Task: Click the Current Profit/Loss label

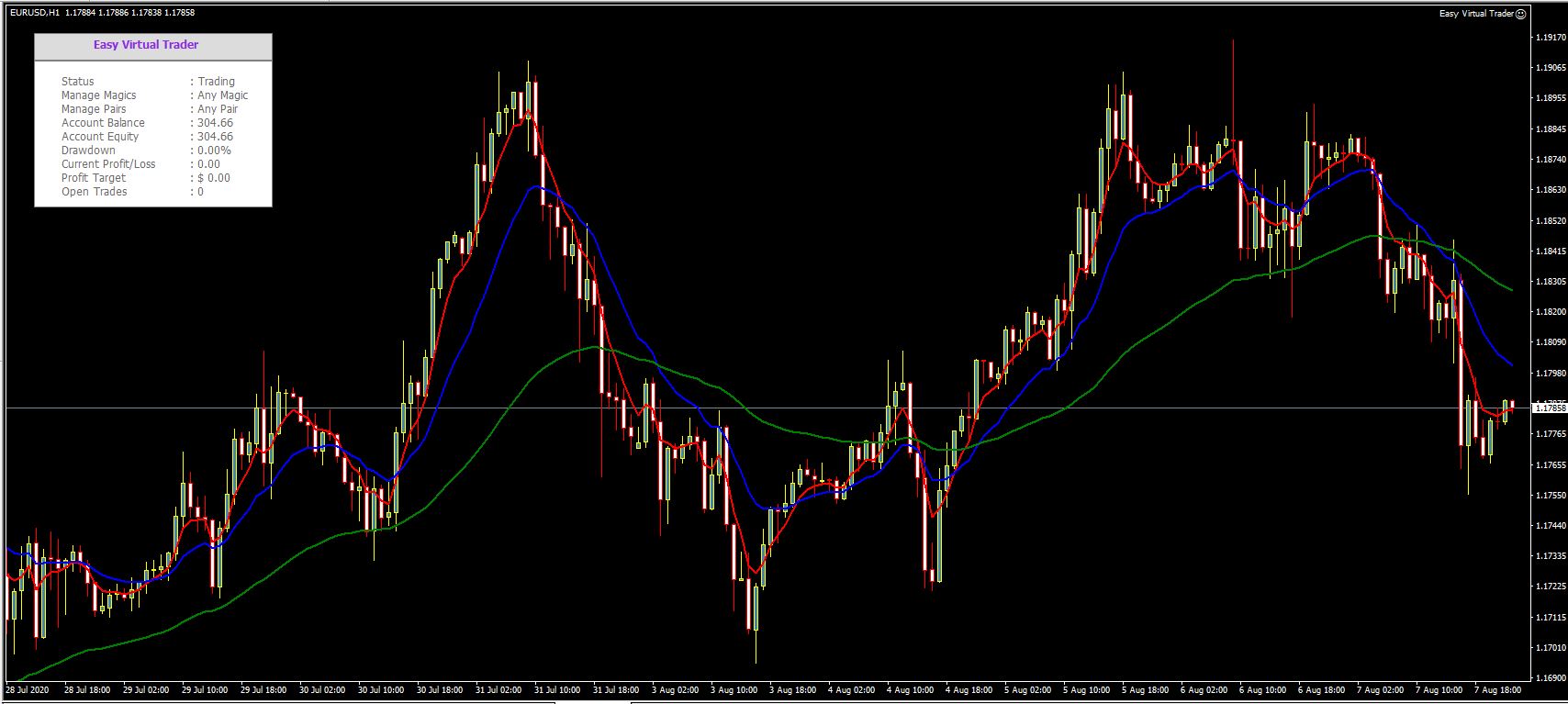Action: (x=108, y=164)
